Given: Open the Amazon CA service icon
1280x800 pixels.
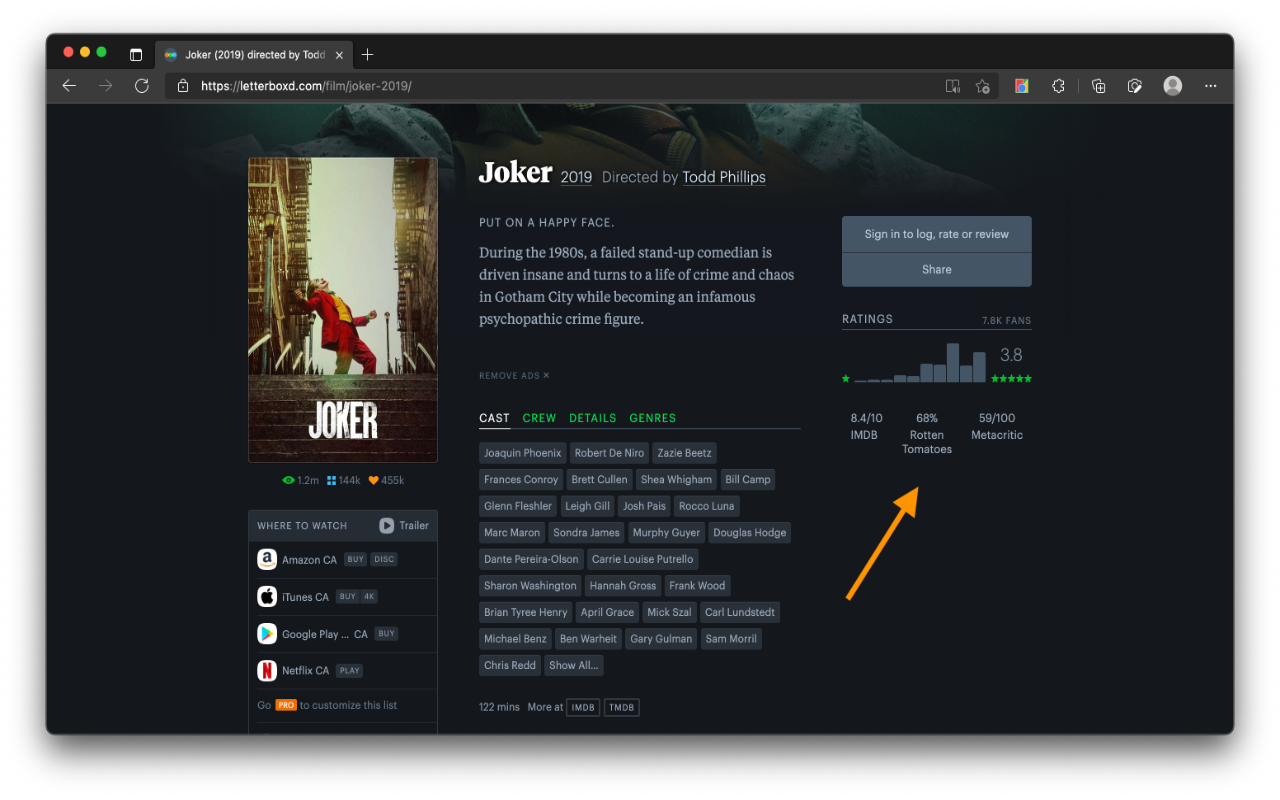Looking at the screenshot, I should [x=267, y=560].
